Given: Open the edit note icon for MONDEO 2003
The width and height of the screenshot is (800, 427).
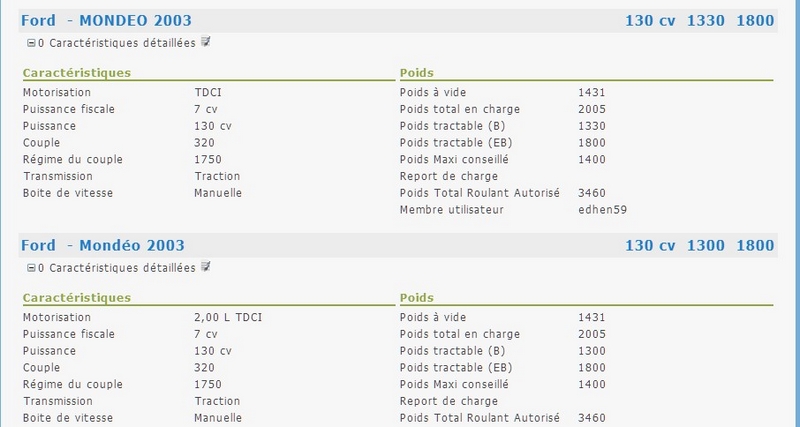Looking at the screenshot, I should coord(206,41).
